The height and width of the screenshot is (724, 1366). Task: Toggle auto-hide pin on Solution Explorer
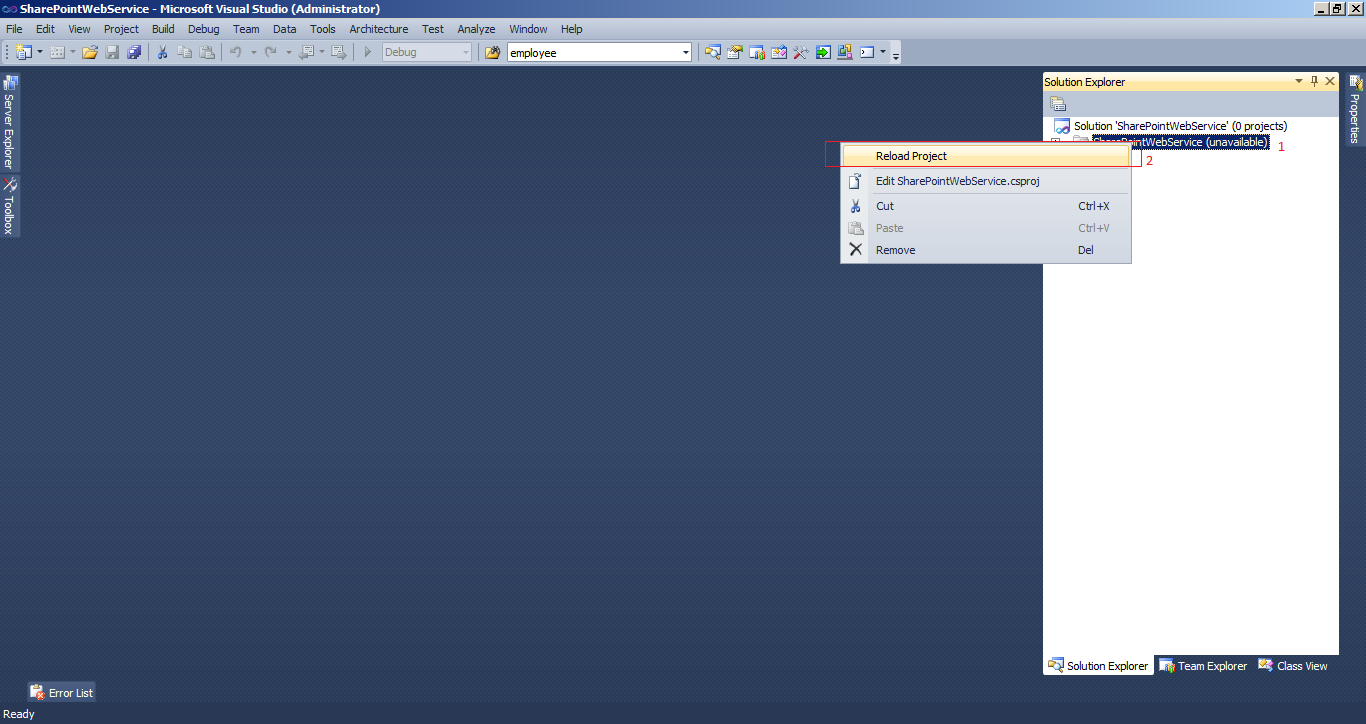(1314, 81)
